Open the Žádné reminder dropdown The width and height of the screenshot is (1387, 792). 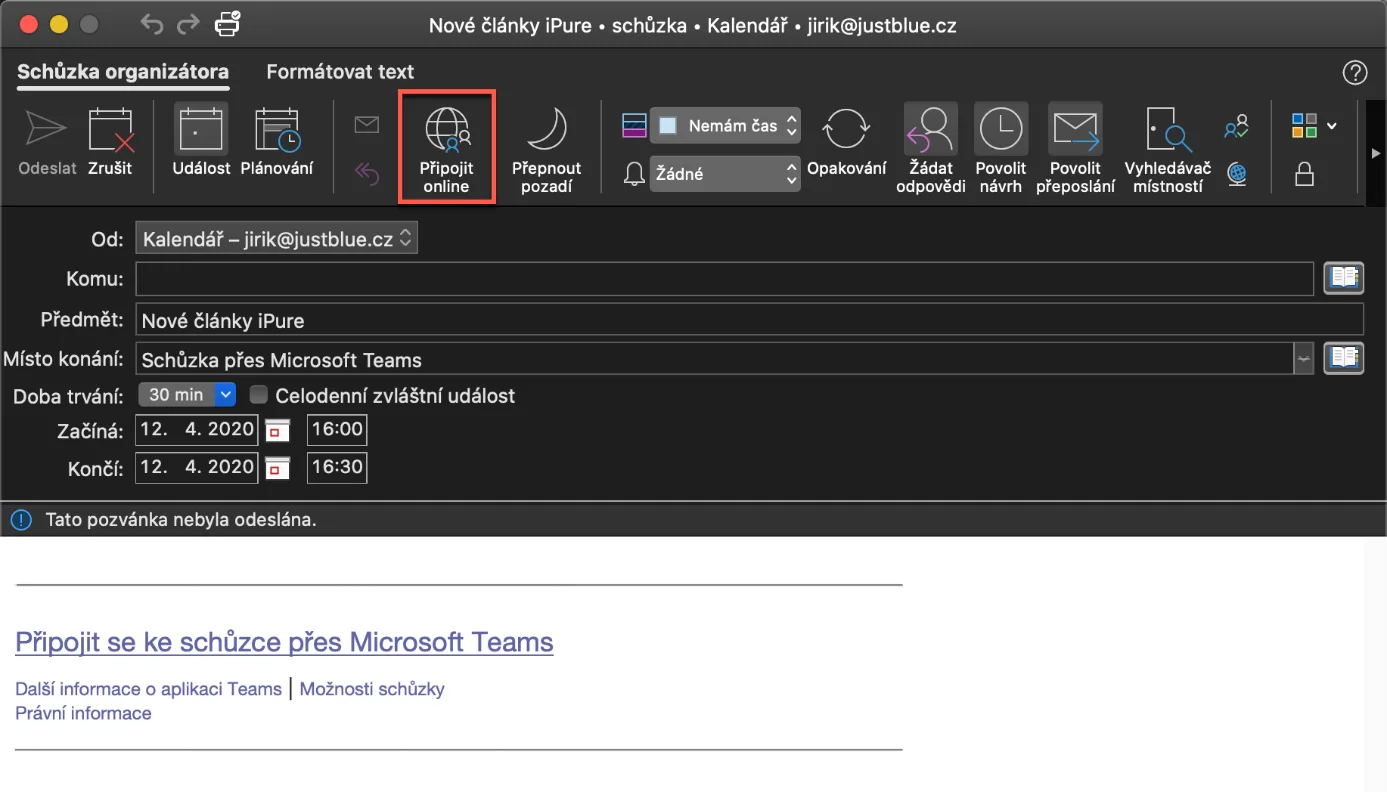(x=725, y=174)
